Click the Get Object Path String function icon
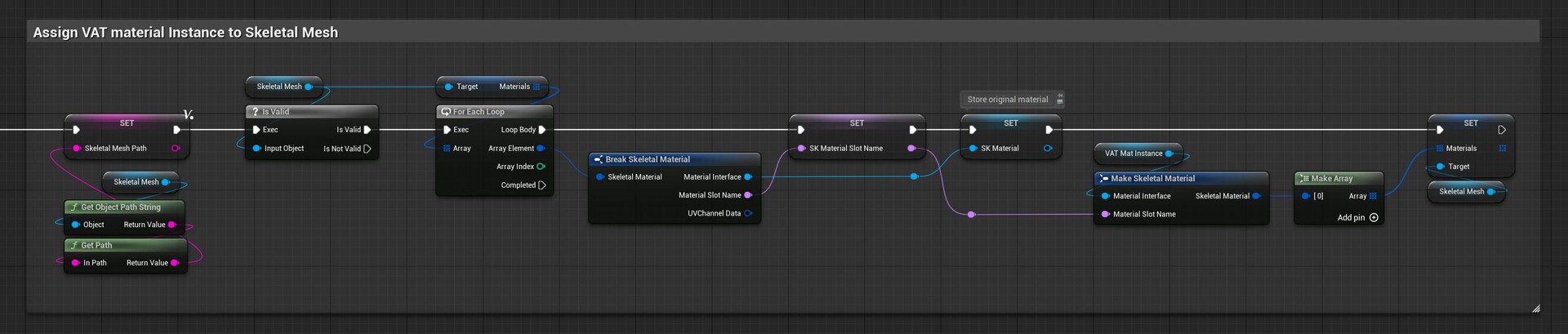The width and height of the screenshot is (1568, 334). pyautogui.click(x=74, y=207)
